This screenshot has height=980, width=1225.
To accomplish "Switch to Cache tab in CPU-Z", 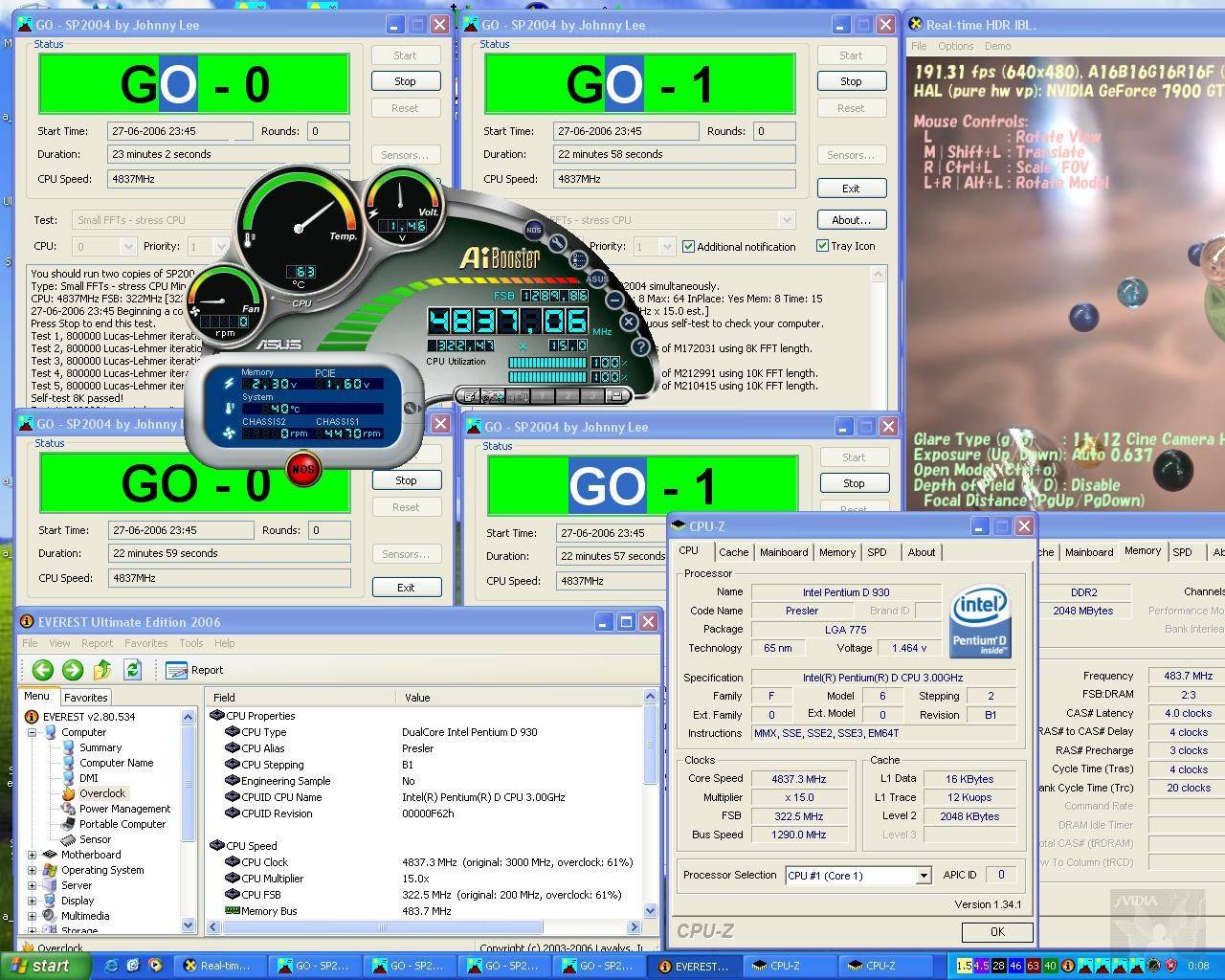I will [x=734, y=552].
